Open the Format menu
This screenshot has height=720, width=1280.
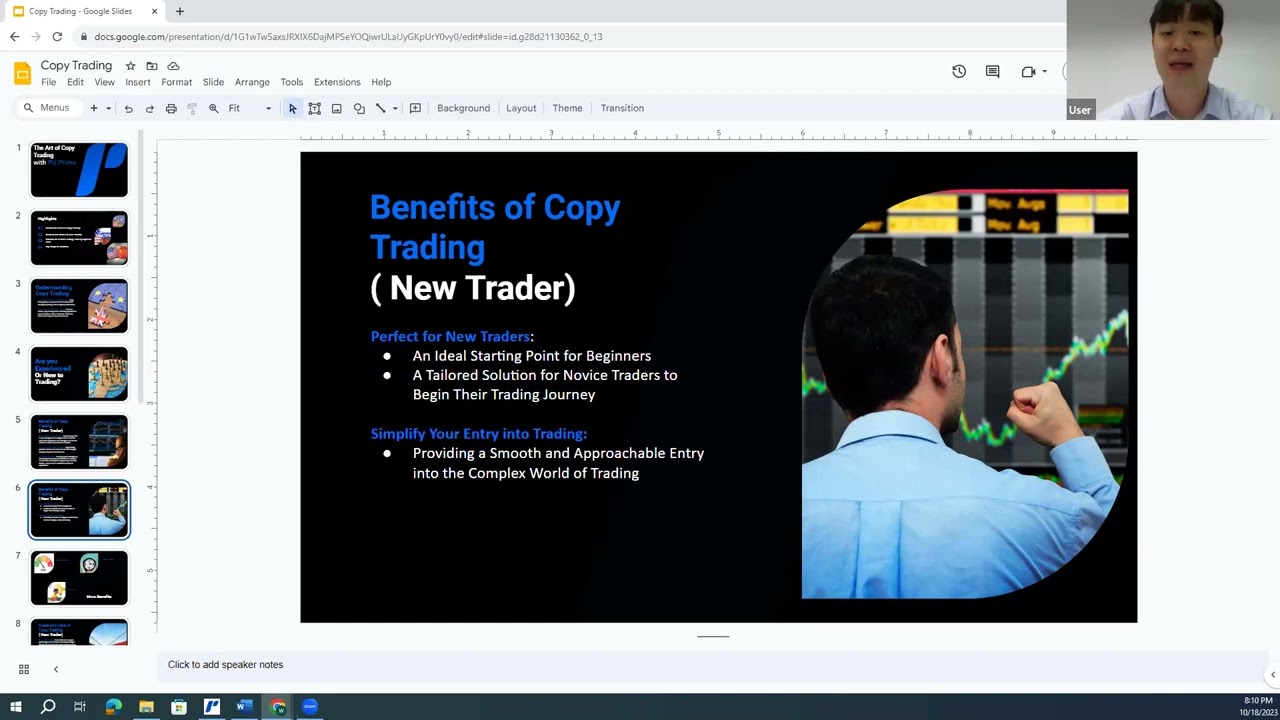[x=177, y=82]
